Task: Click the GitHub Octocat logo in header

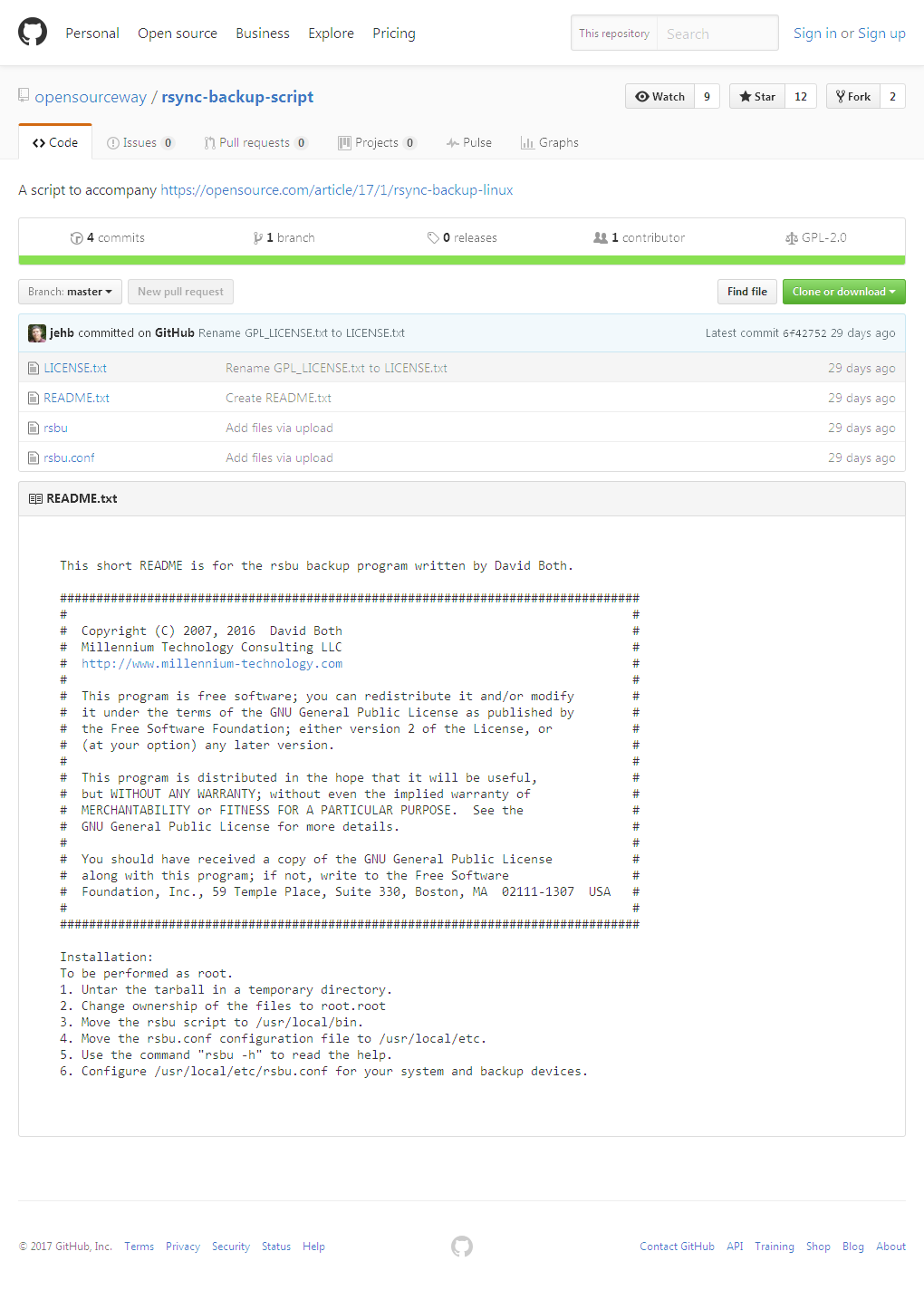Action: pos(33,33)
